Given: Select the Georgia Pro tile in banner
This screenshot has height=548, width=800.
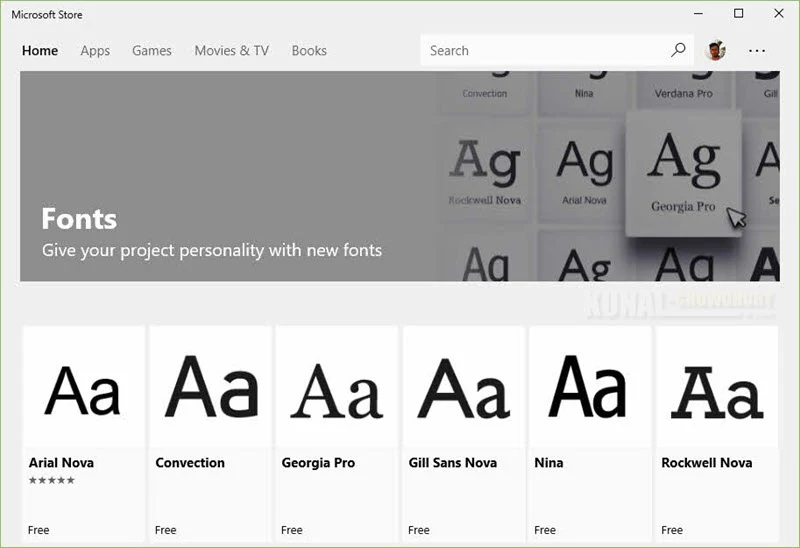Looking at the screenshot, I should [683, 173].
